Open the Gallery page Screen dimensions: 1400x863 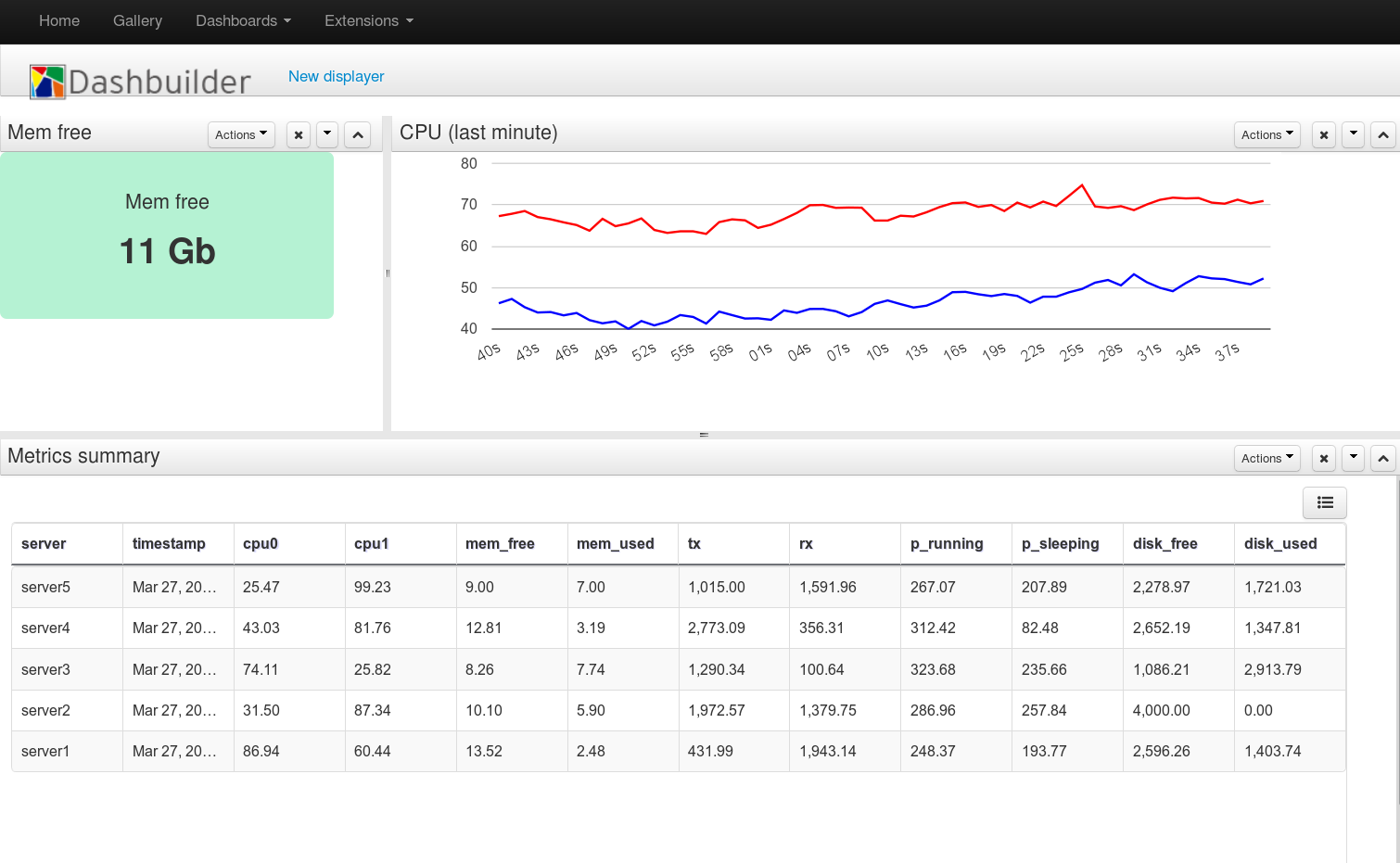pyautogui.click(x=137, y=20)
